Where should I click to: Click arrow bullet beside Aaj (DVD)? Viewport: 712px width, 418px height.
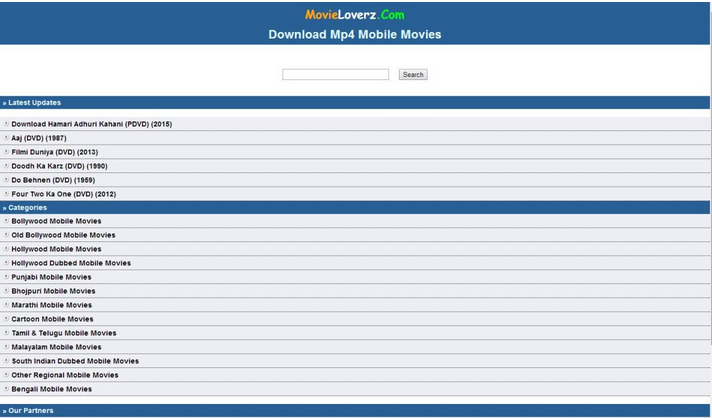pos(6,138)
